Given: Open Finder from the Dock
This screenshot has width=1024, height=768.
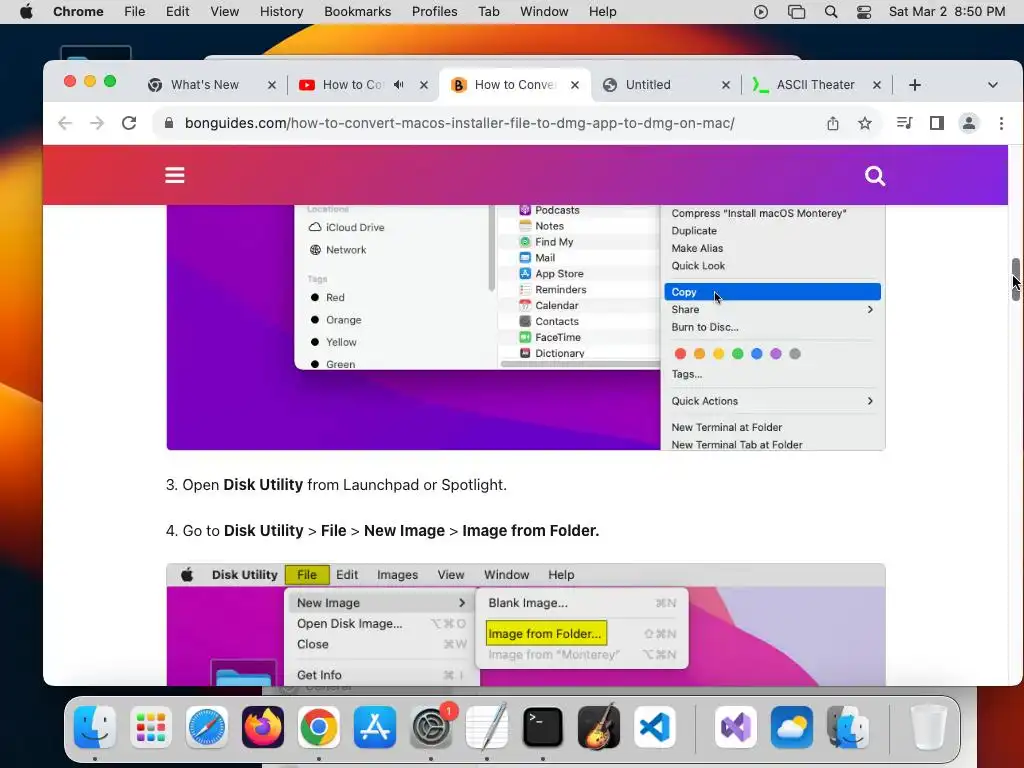Looking at the screenshot, I should click(95, 727).
